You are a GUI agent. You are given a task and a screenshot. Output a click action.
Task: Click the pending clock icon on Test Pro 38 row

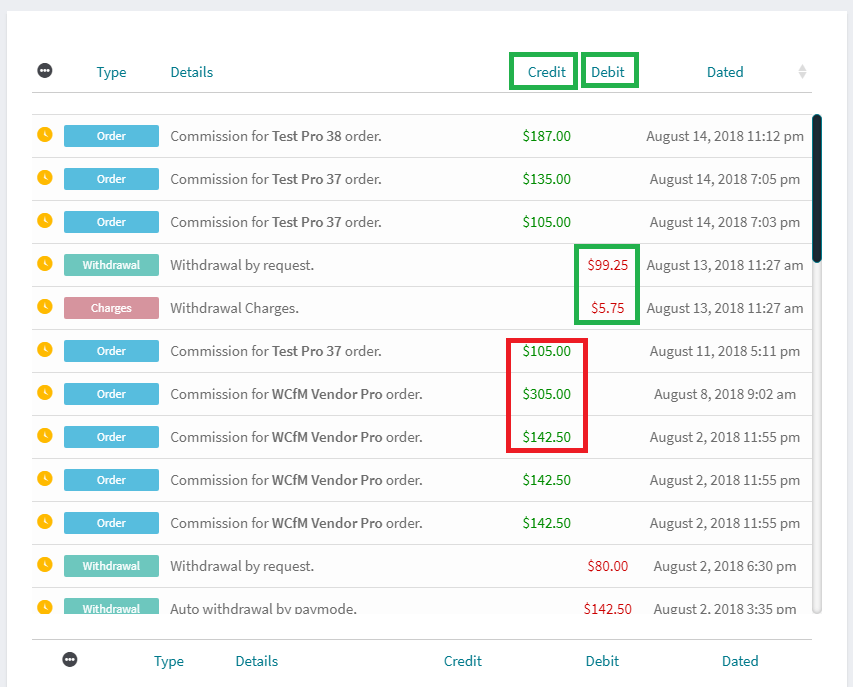[x=44, y=135]
